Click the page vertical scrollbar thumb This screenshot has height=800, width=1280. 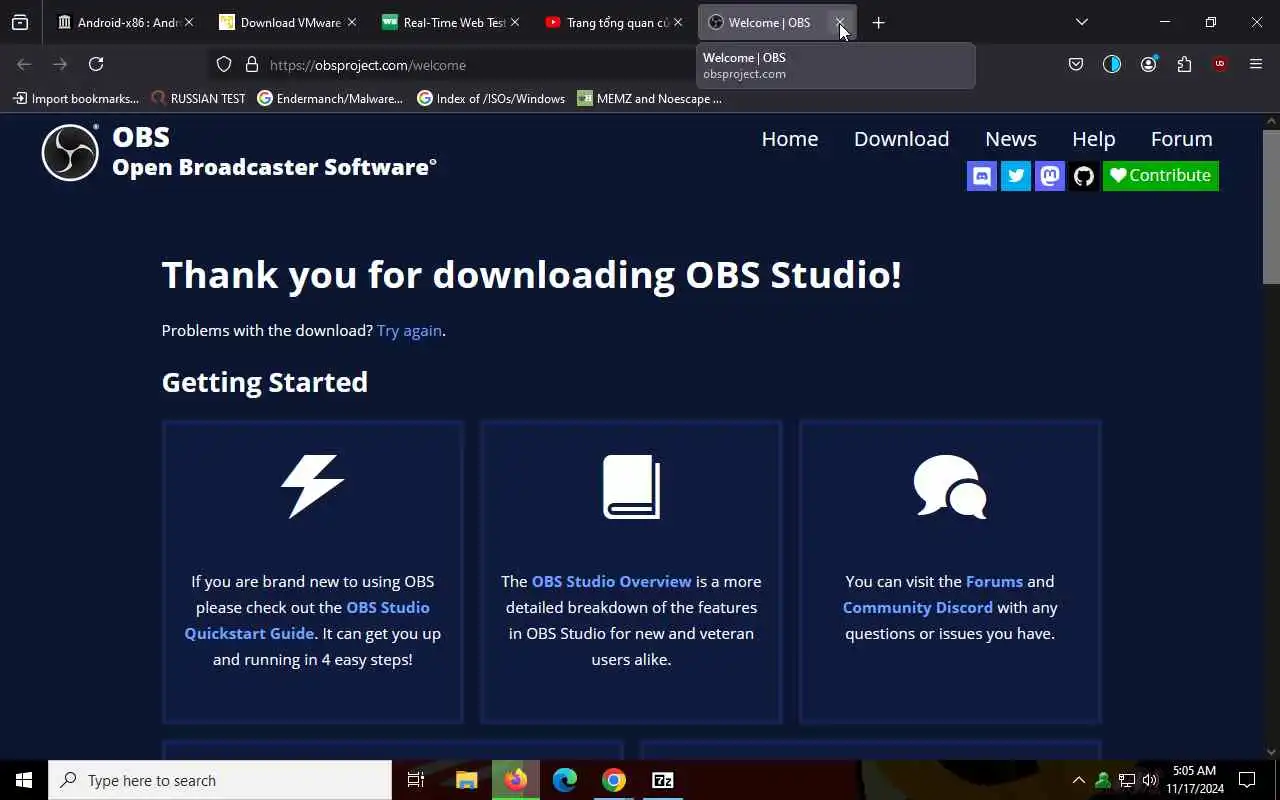coord(1271,206)
